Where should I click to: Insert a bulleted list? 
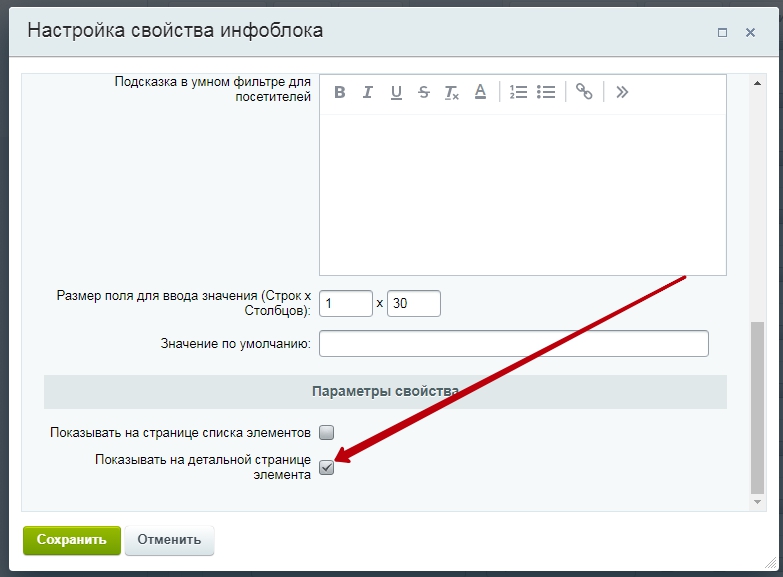(546, 92)
